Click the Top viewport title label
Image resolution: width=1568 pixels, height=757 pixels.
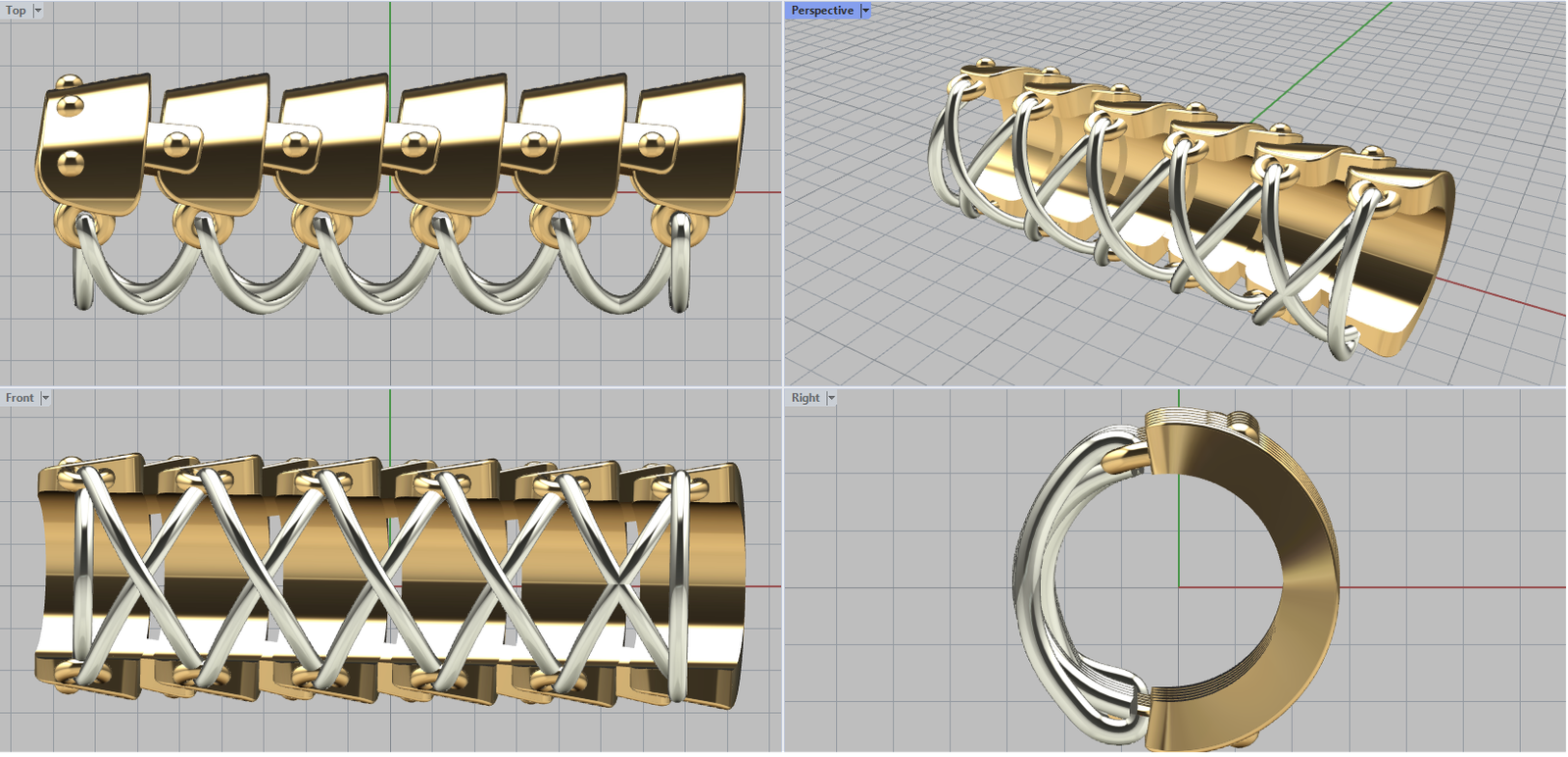point(16,11)
